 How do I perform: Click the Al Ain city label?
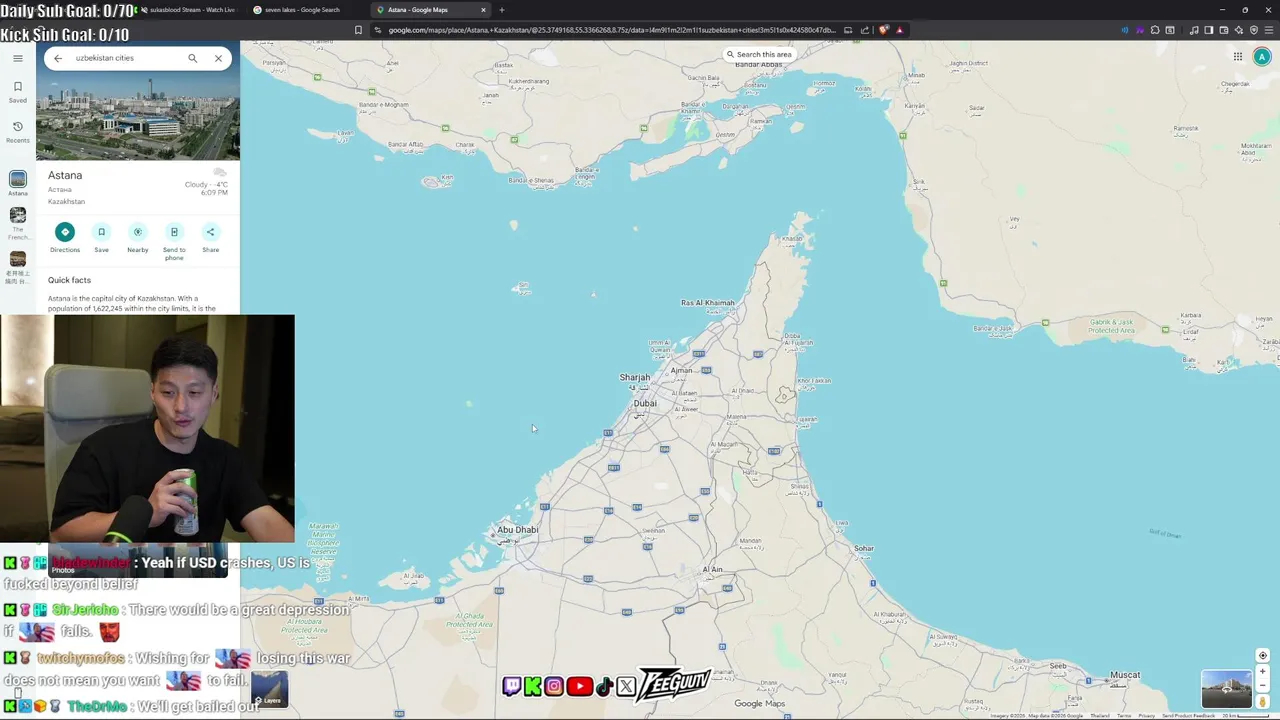tap(712, 569)
